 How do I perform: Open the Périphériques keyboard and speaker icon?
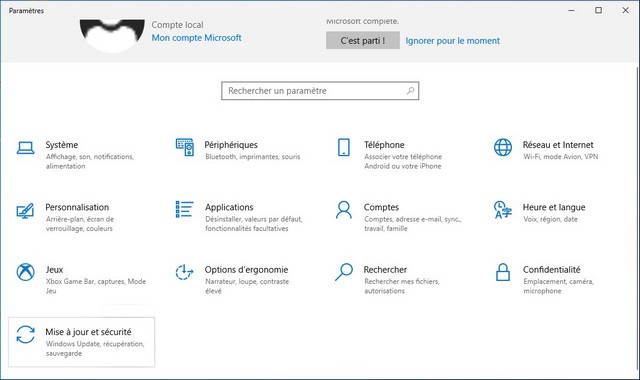(x=184, y=147)
